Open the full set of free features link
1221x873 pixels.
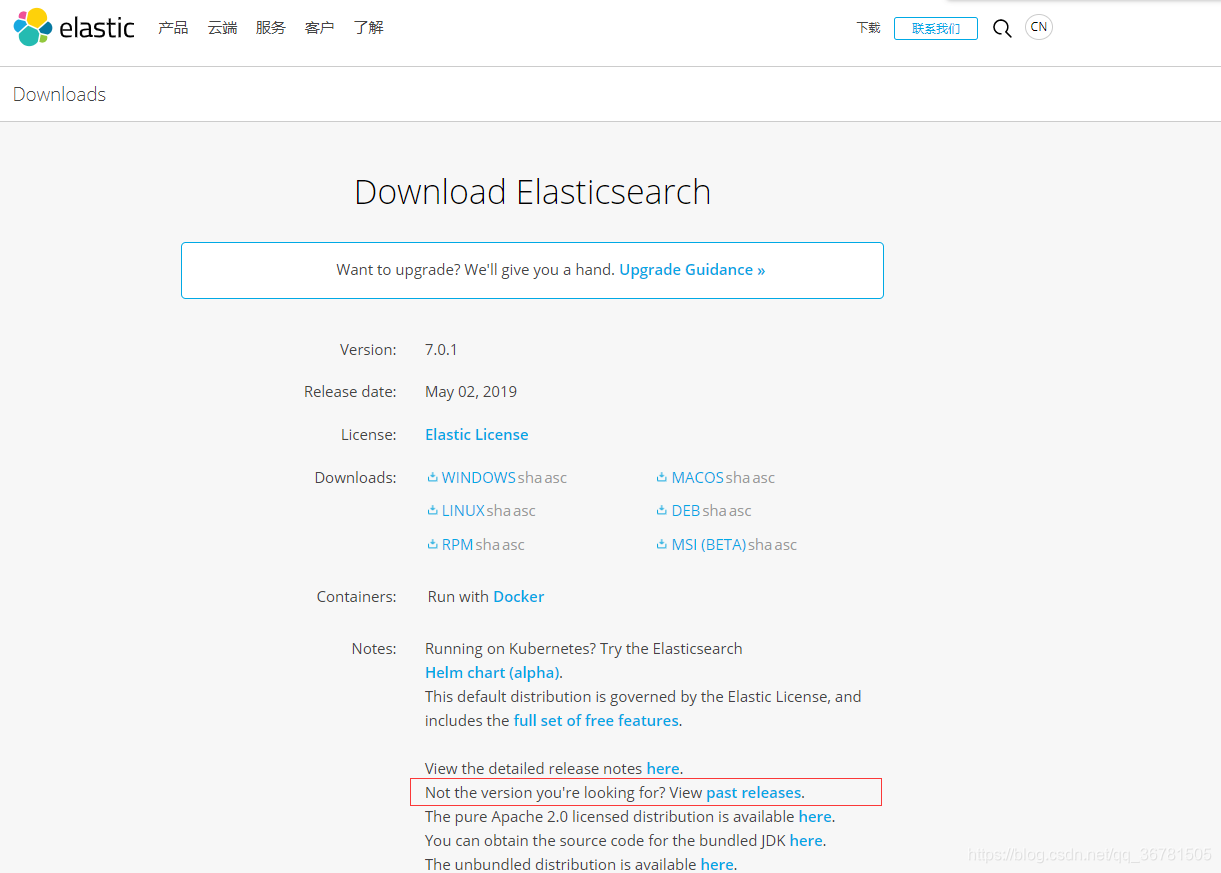pos(596,721)
